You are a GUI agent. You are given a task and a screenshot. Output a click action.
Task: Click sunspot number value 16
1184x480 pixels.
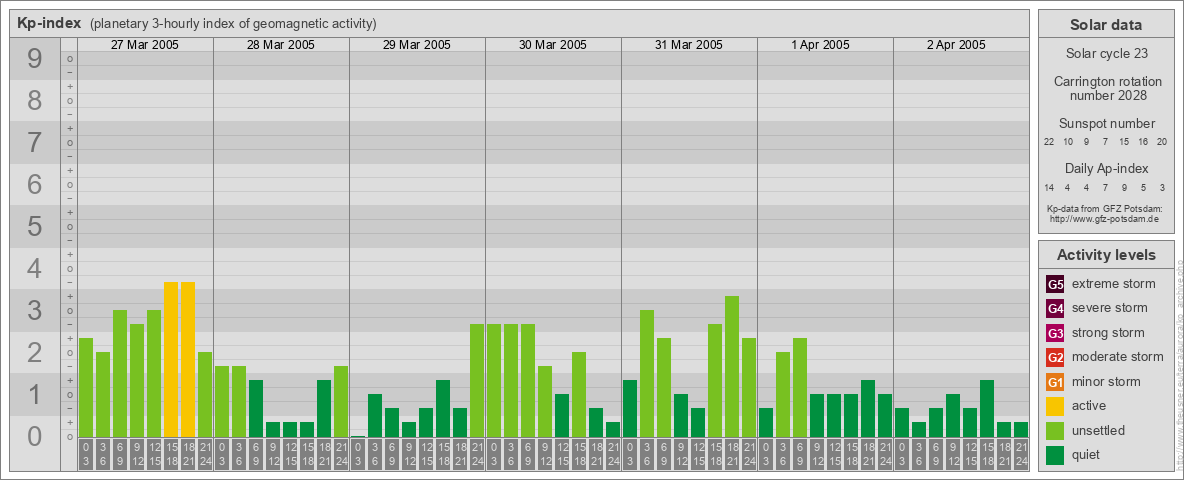[1143, 142]
